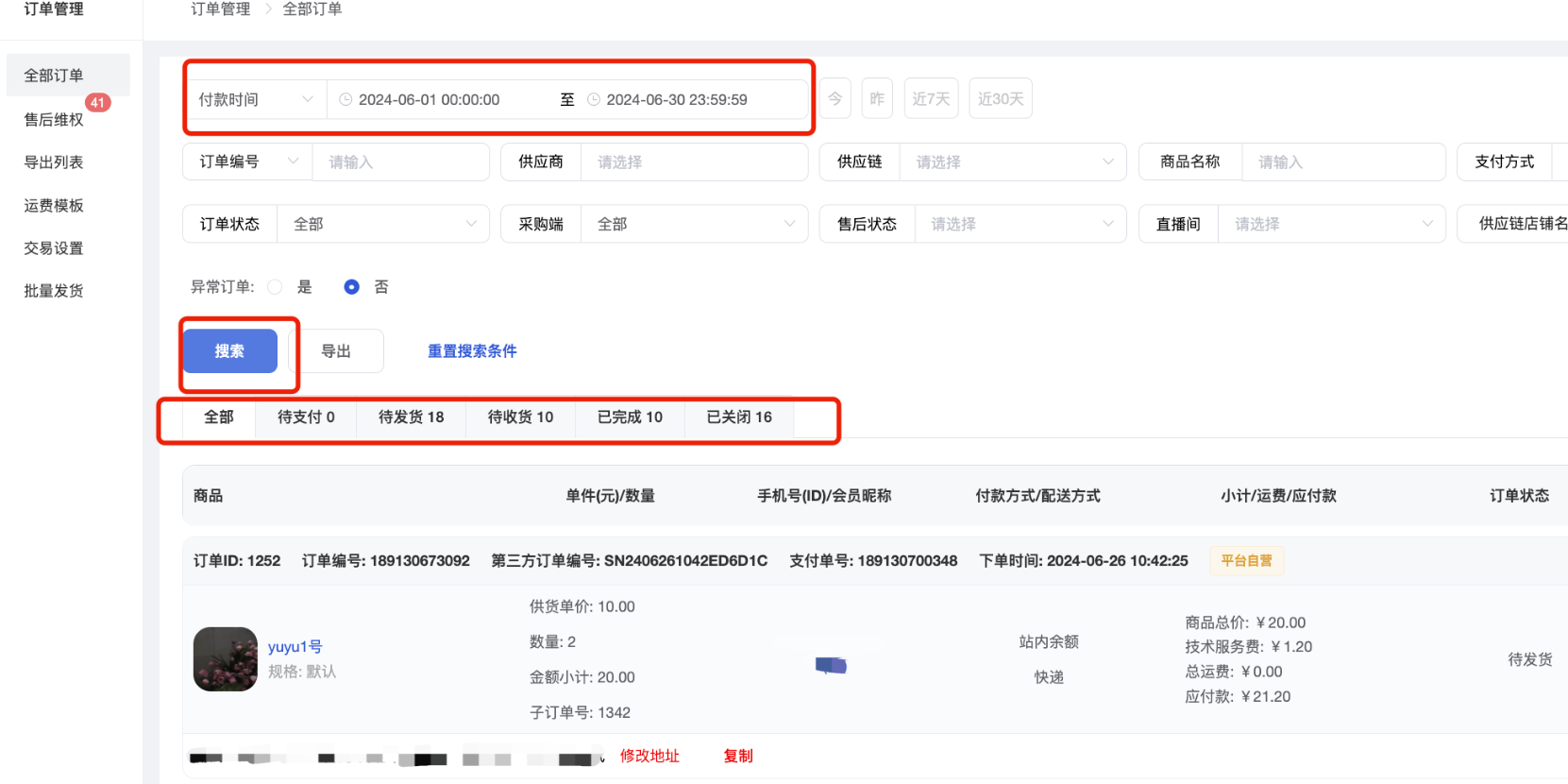The height and width of the screenshot is (784, 1568).
Task: Click the 平台自营 tag on the order
Action: pyautogui.click(x=1246, y=561)
